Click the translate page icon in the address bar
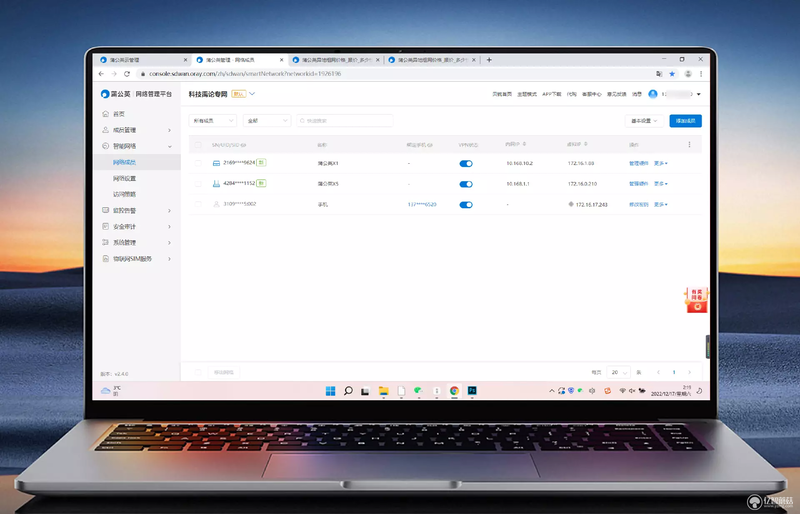Viewport: 800px width, 514px height. point(659,74)
